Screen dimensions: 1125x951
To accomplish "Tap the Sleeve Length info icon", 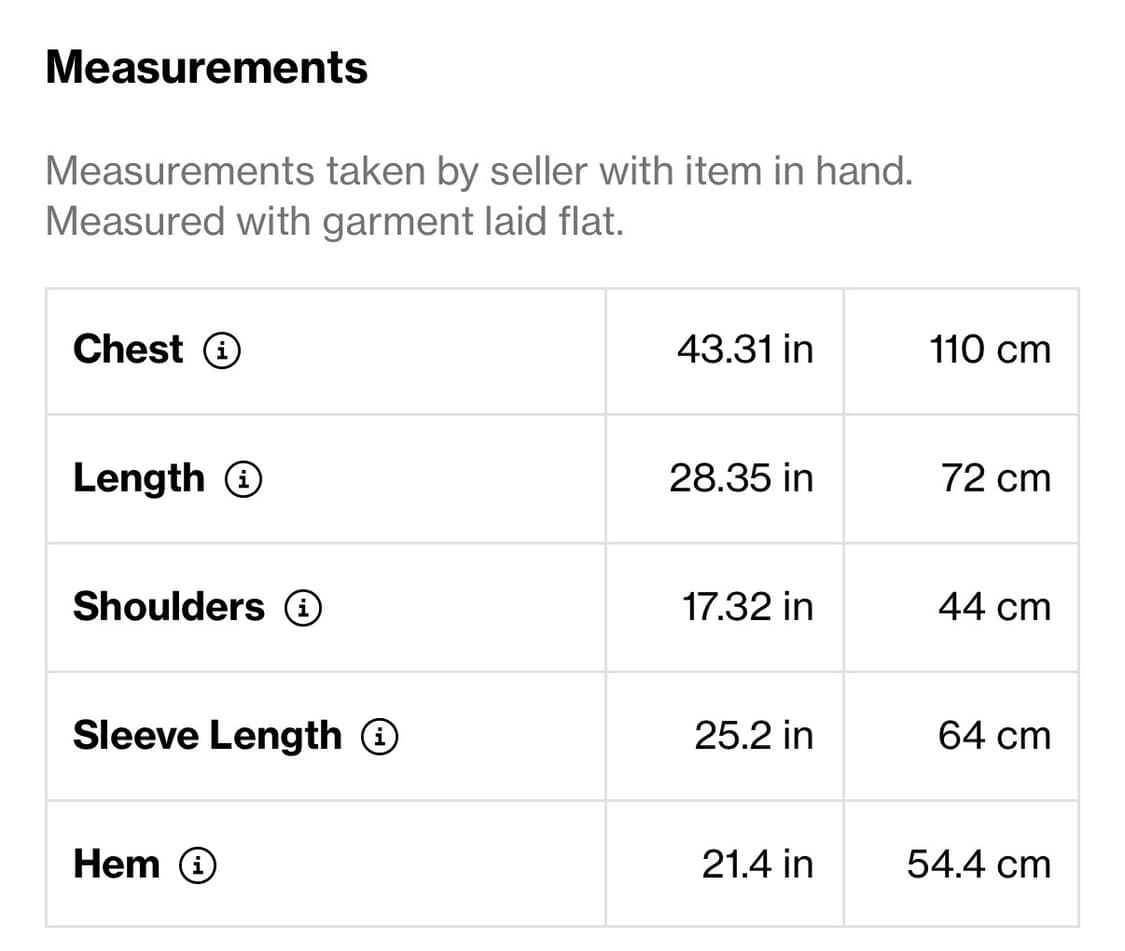I will (380, 737).
